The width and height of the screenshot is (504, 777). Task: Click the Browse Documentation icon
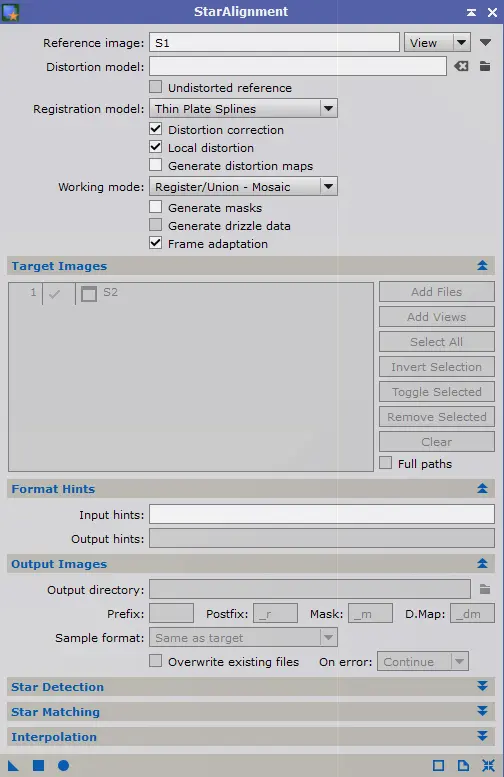pyautogui.click(x=463, y=766)
